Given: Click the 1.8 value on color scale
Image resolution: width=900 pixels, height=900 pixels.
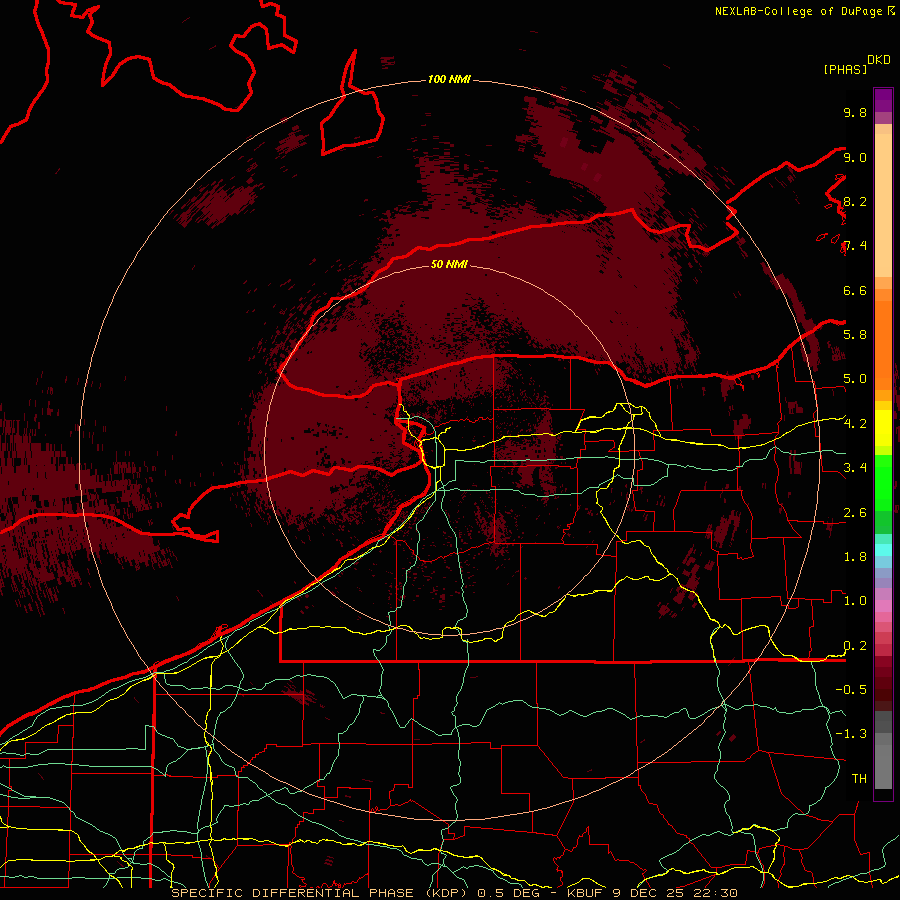Looking at the screenshot, I should click(x=855, y=556).
